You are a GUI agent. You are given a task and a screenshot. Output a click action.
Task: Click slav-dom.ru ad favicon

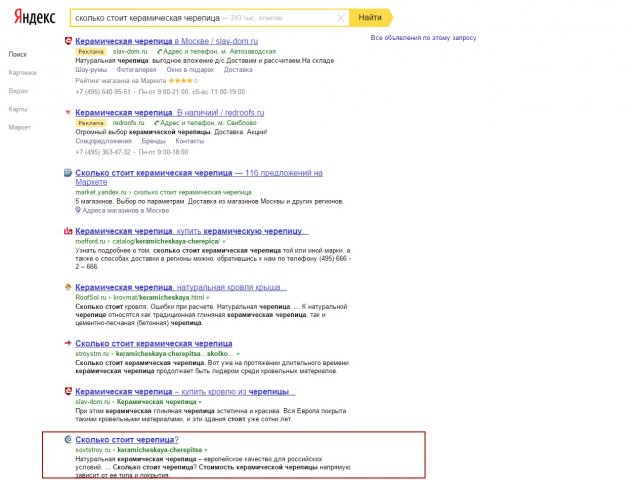68,41
